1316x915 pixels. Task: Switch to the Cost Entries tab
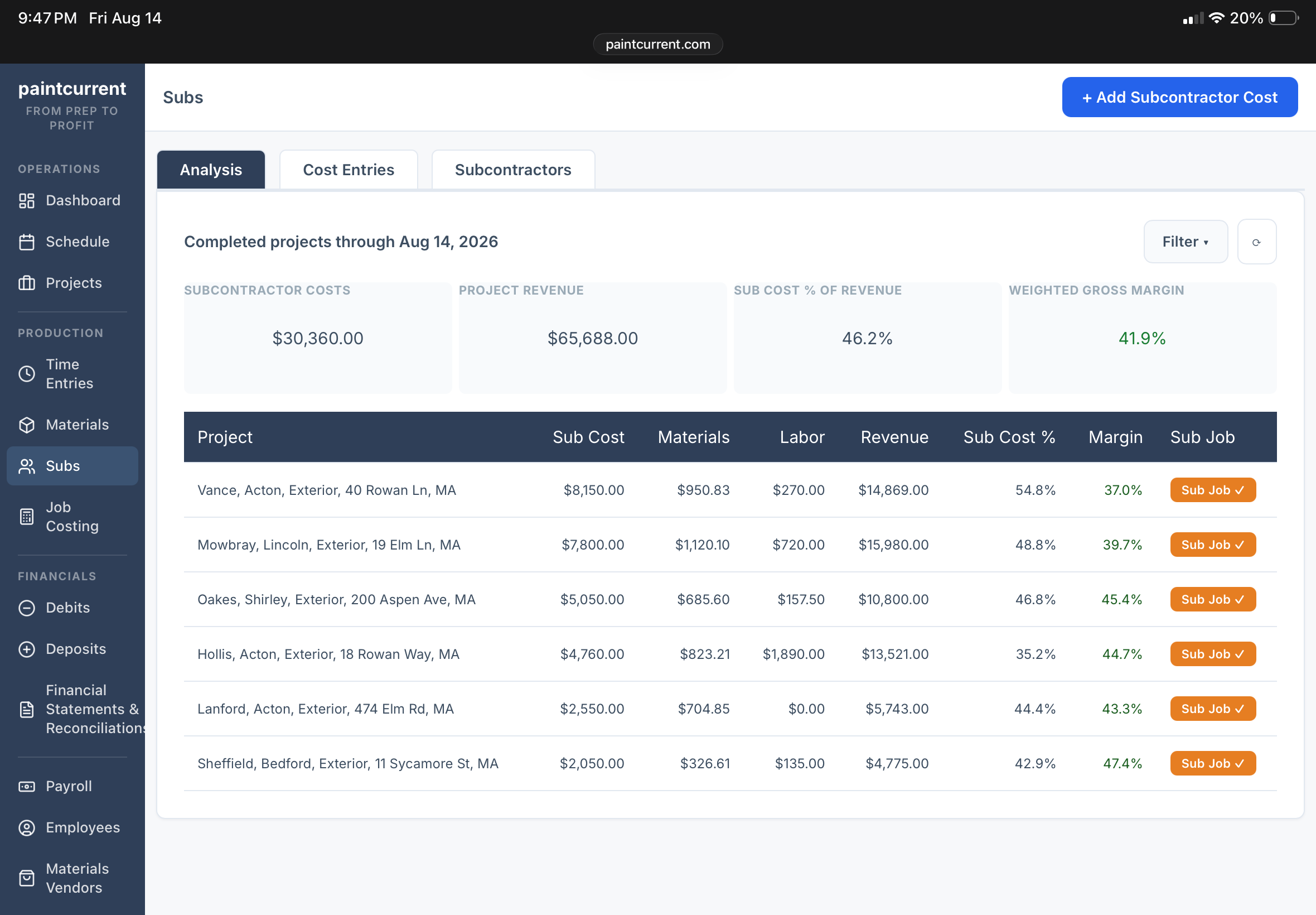[x=349, y=170]
